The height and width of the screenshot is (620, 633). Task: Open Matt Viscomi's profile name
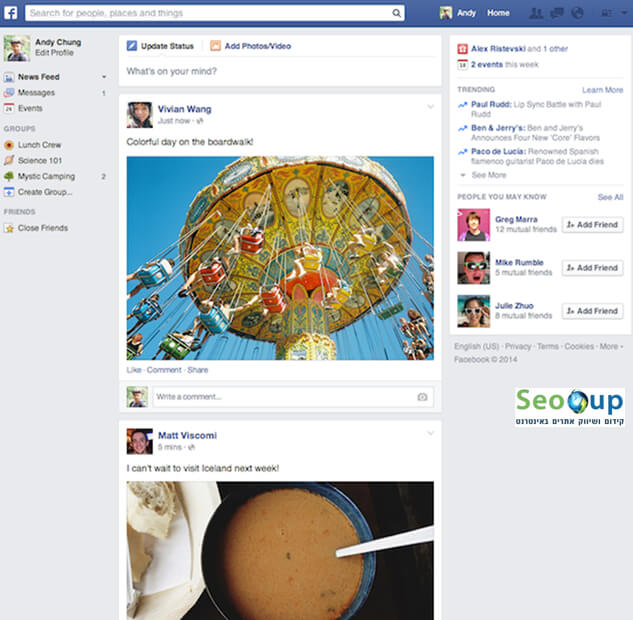coord(187,436)
